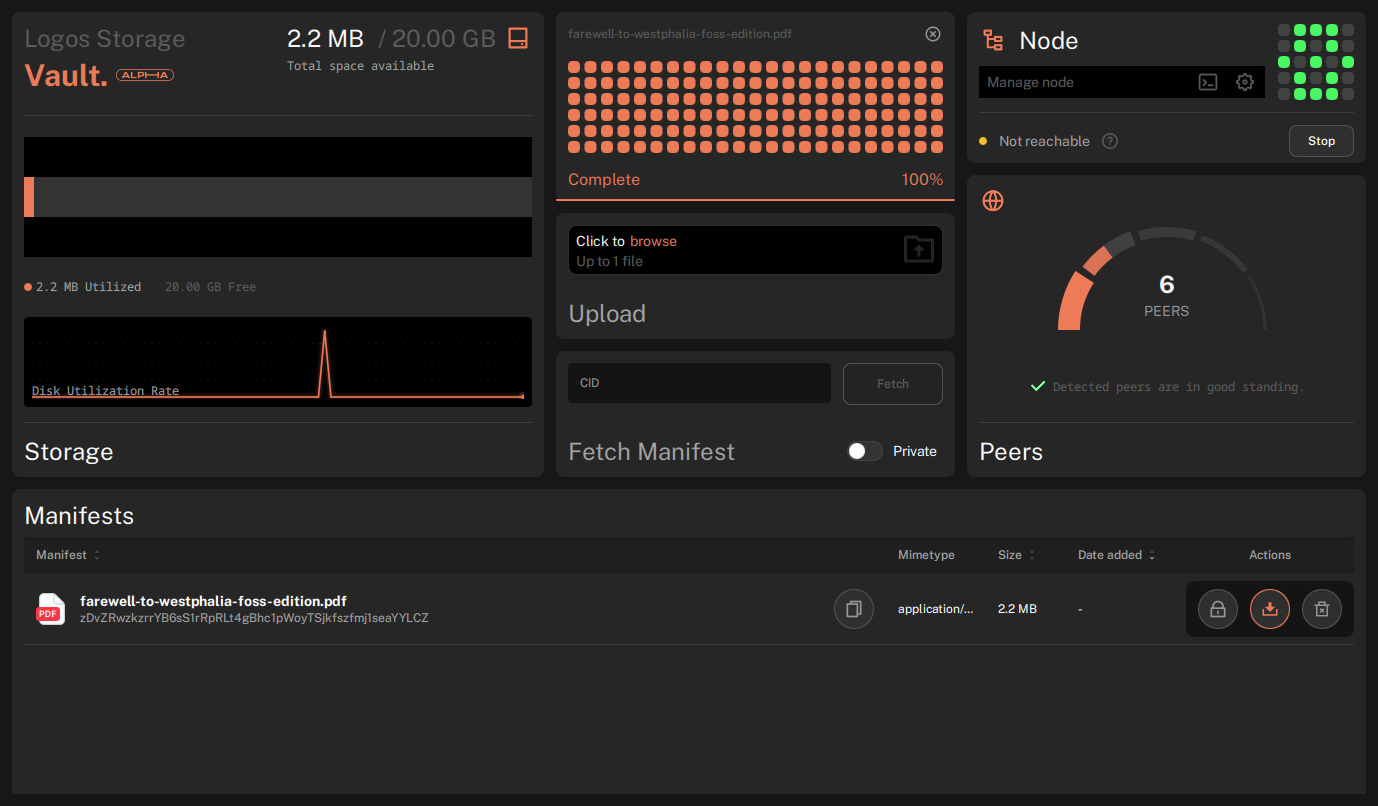Sort manifests by Manifest name

click(68, 555)
